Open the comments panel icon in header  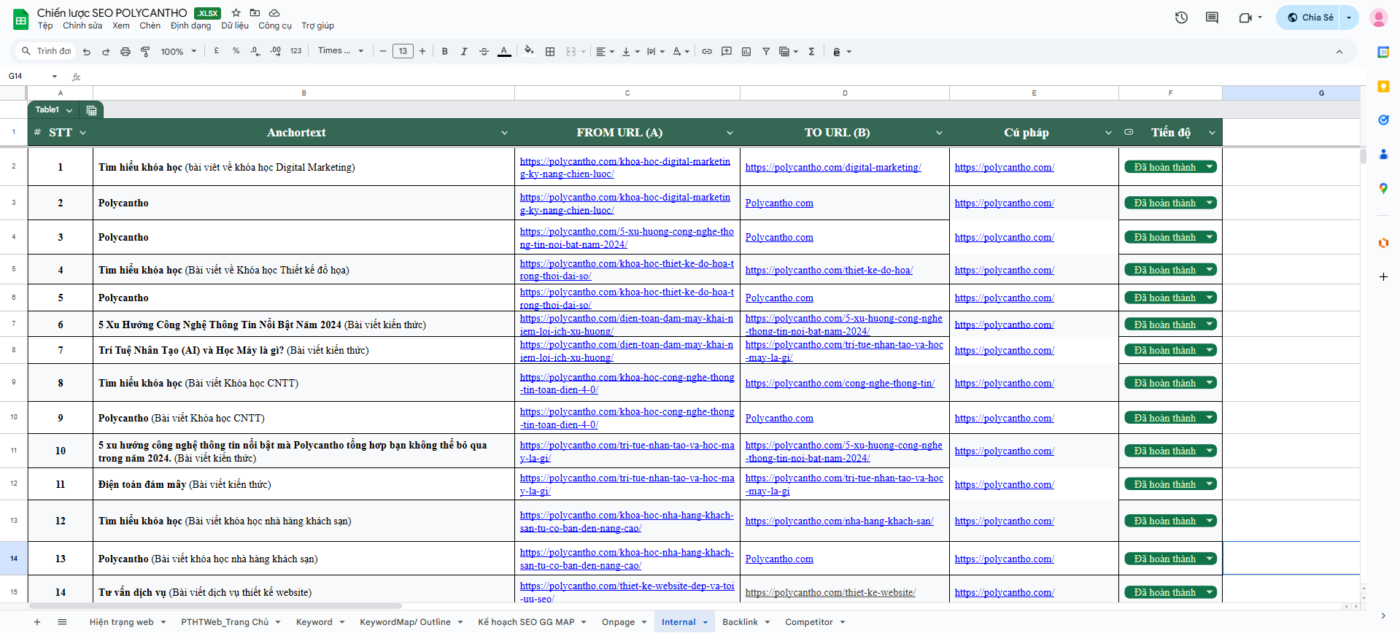pyautogui.click(x=1212, y=17)
